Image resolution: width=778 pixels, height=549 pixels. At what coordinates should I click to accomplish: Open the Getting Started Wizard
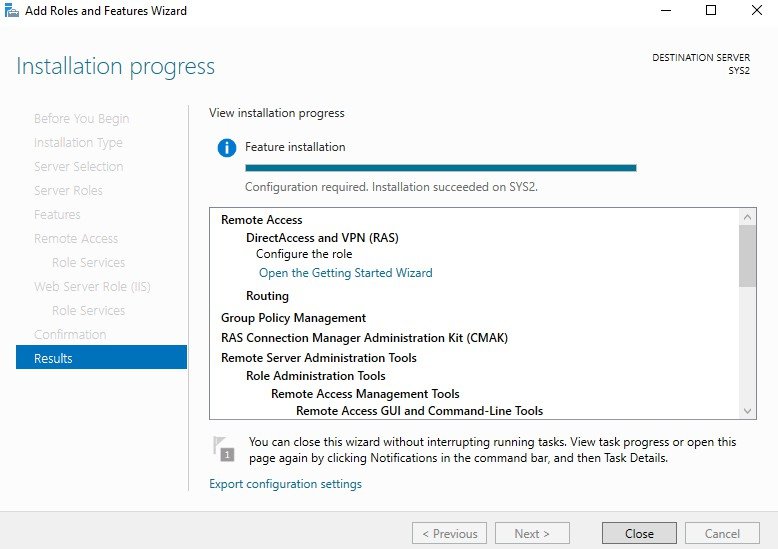point(345,273)
